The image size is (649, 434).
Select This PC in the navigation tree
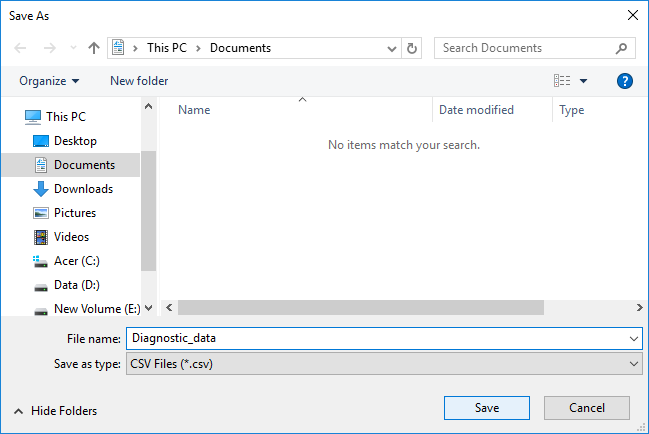(55, 117)
